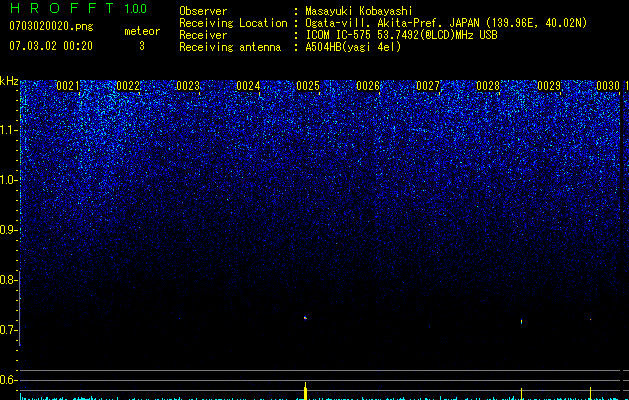The image size is (629, 400).
Task: Click the 0024 time marker
Action: pyautogui.click(x=248, y=86)
